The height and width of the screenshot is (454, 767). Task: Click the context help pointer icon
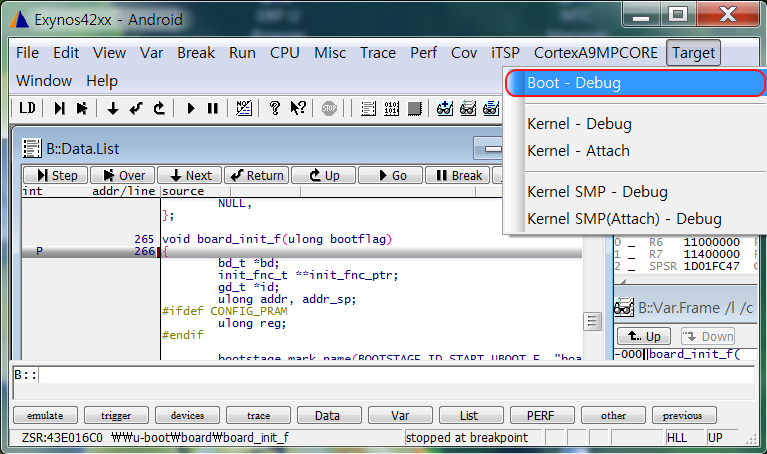(297, 108)
